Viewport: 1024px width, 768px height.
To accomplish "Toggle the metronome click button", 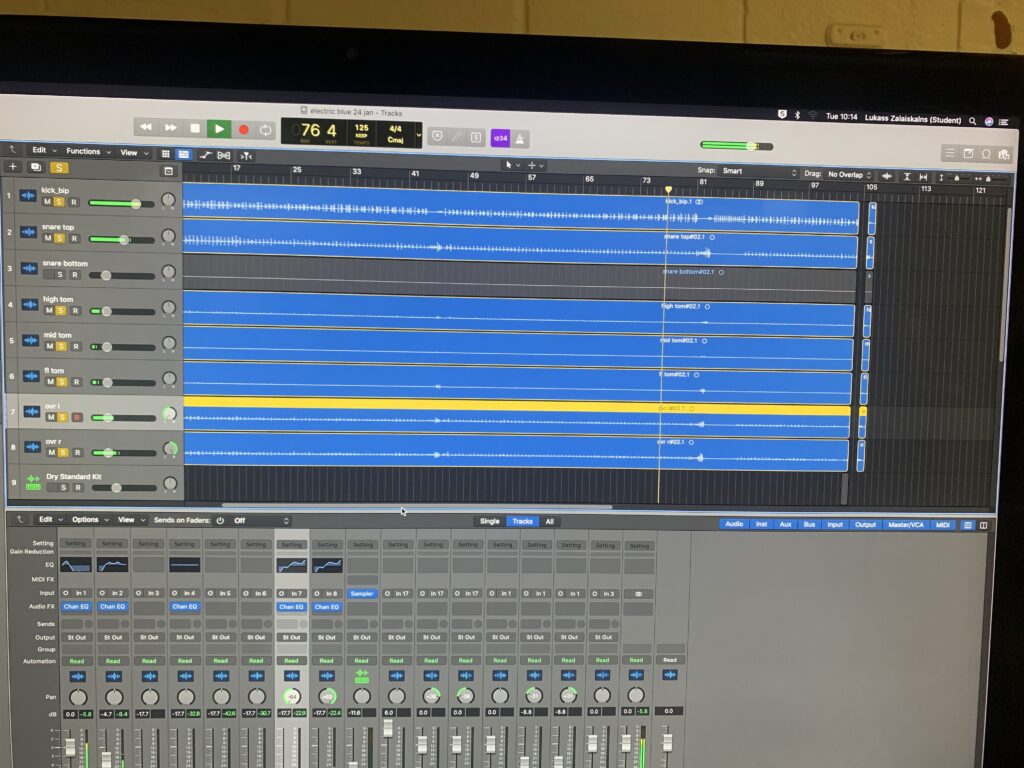I will tap(520, 138).
